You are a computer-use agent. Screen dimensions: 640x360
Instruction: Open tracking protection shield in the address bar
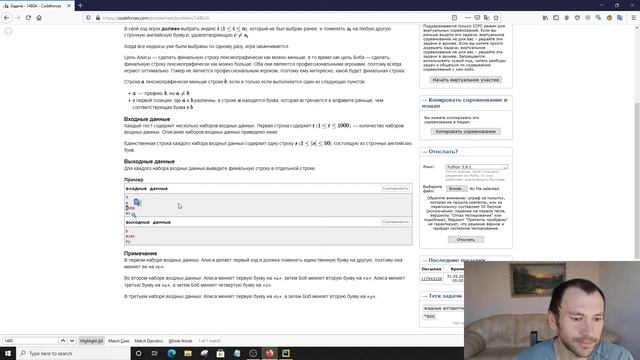click(x=88, y=18)
